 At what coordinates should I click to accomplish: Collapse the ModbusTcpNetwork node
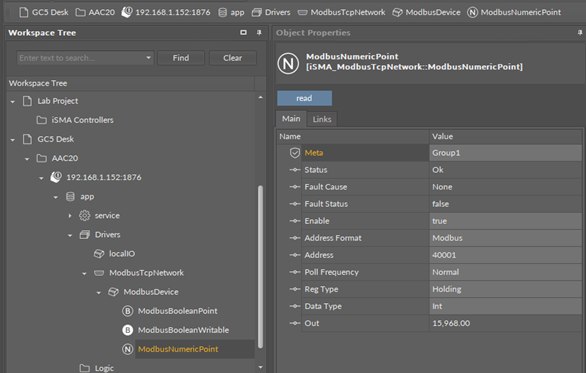84,273
